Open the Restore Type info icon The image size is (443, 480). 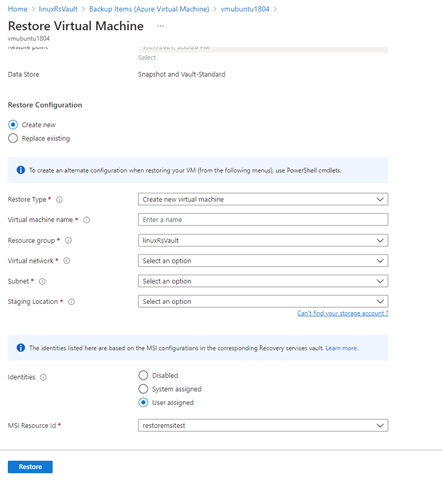(59, 200)
